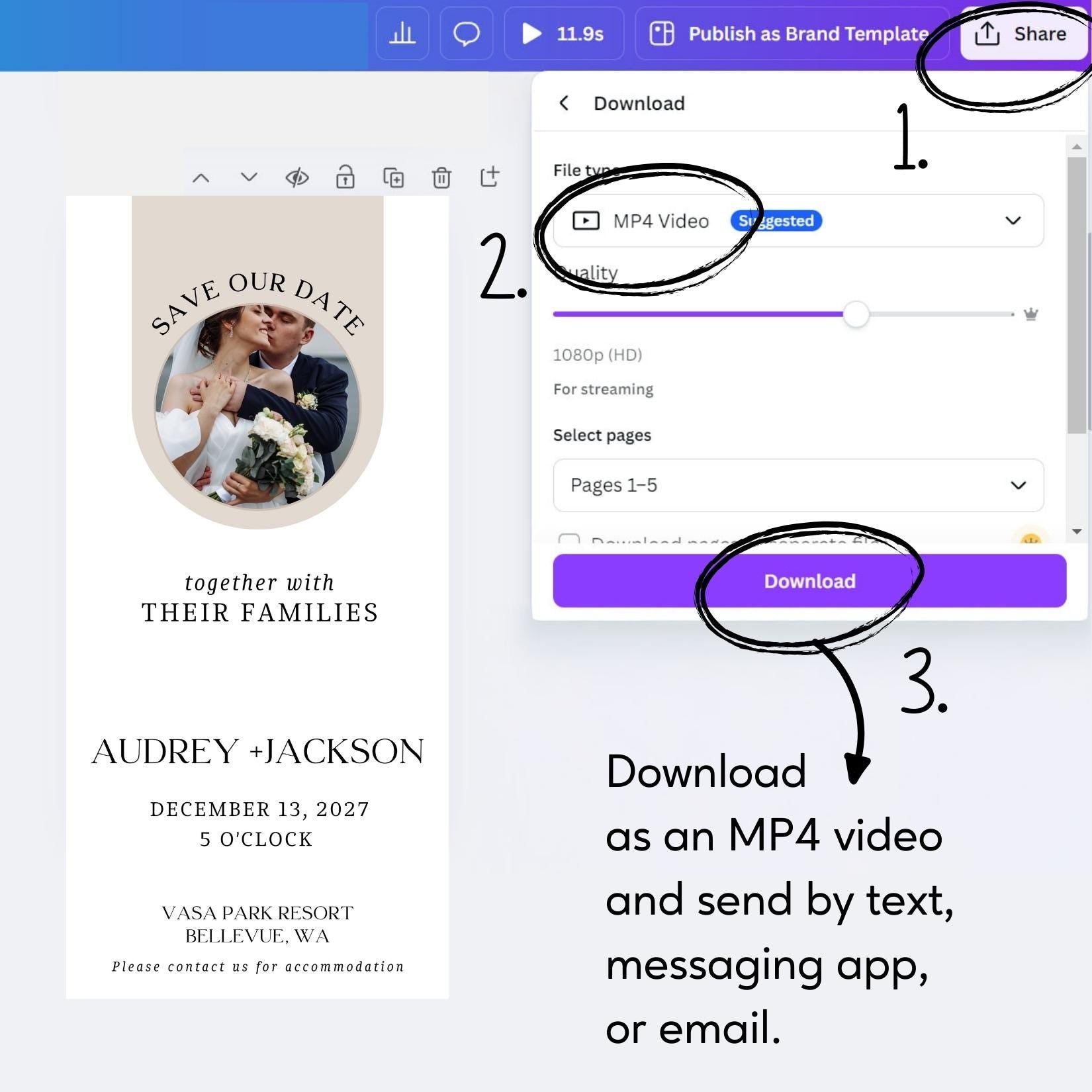Add a new page with the add-page icon
The width and height of the screenshot is (1092, 1092).
point(490,177)
